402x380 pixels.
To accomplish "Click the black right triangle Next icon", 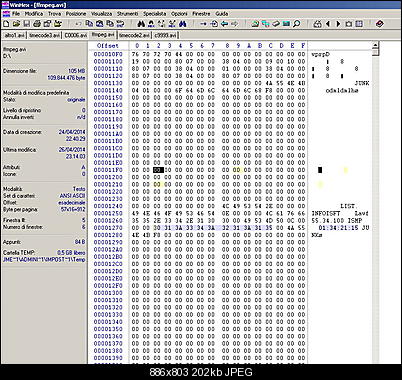I will 338,24.
